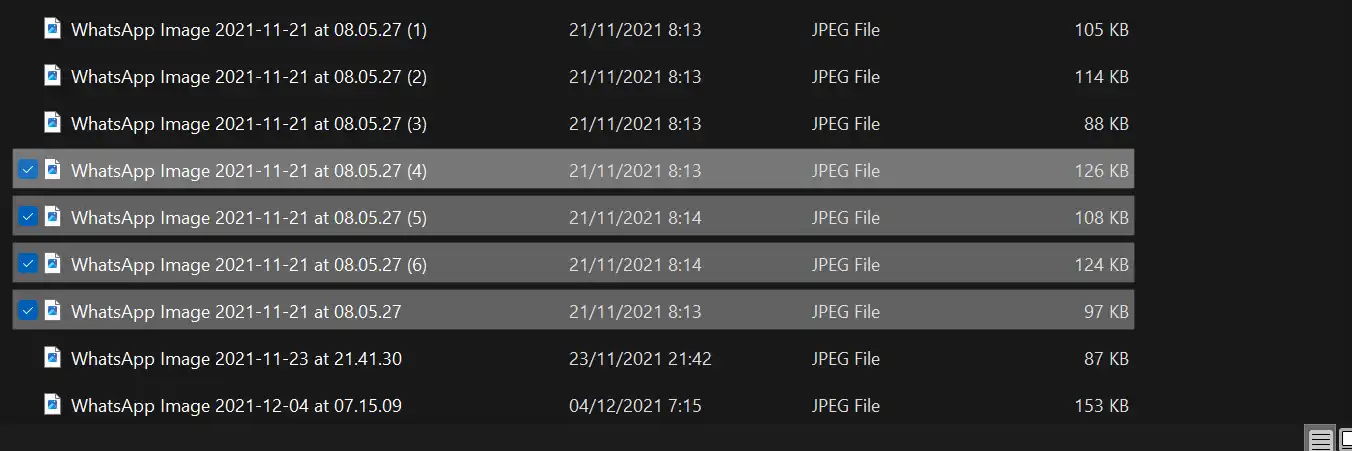Click the 126 KB size in selected row
Viewport: 1352px width, 451px height.
[x=1102, y=171]
